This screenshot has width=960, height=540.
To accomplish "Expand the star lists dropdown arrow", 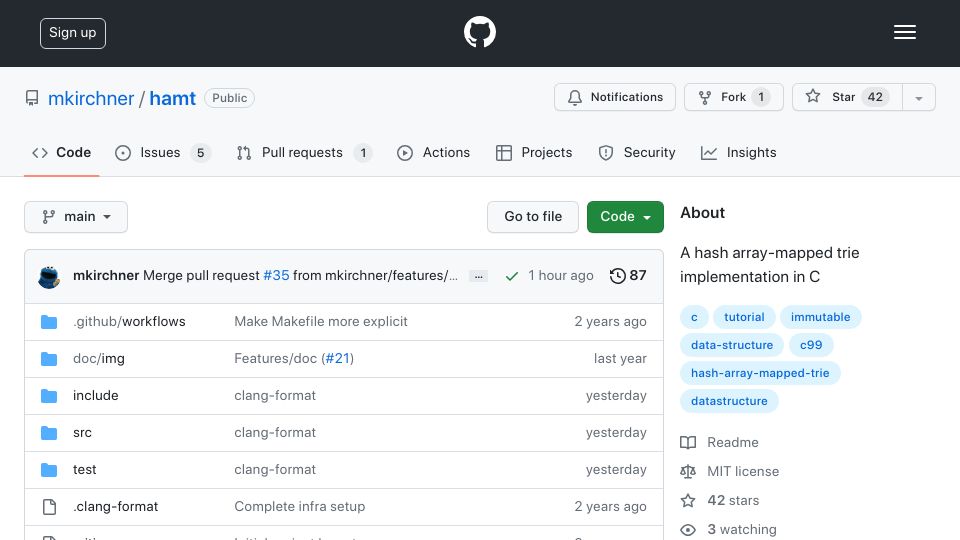I will 918,97.
